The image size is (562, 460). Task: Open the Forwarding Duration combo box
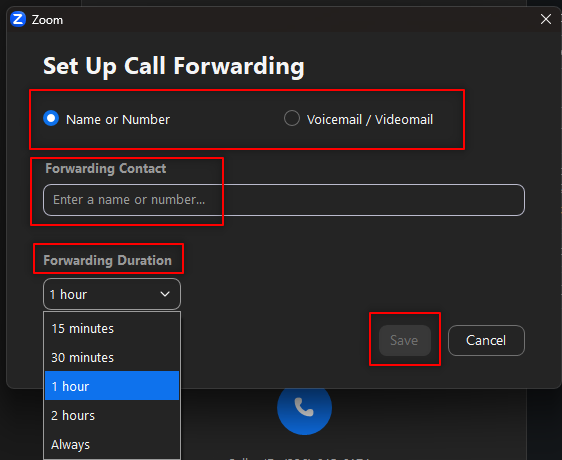[x=112, y=294]
